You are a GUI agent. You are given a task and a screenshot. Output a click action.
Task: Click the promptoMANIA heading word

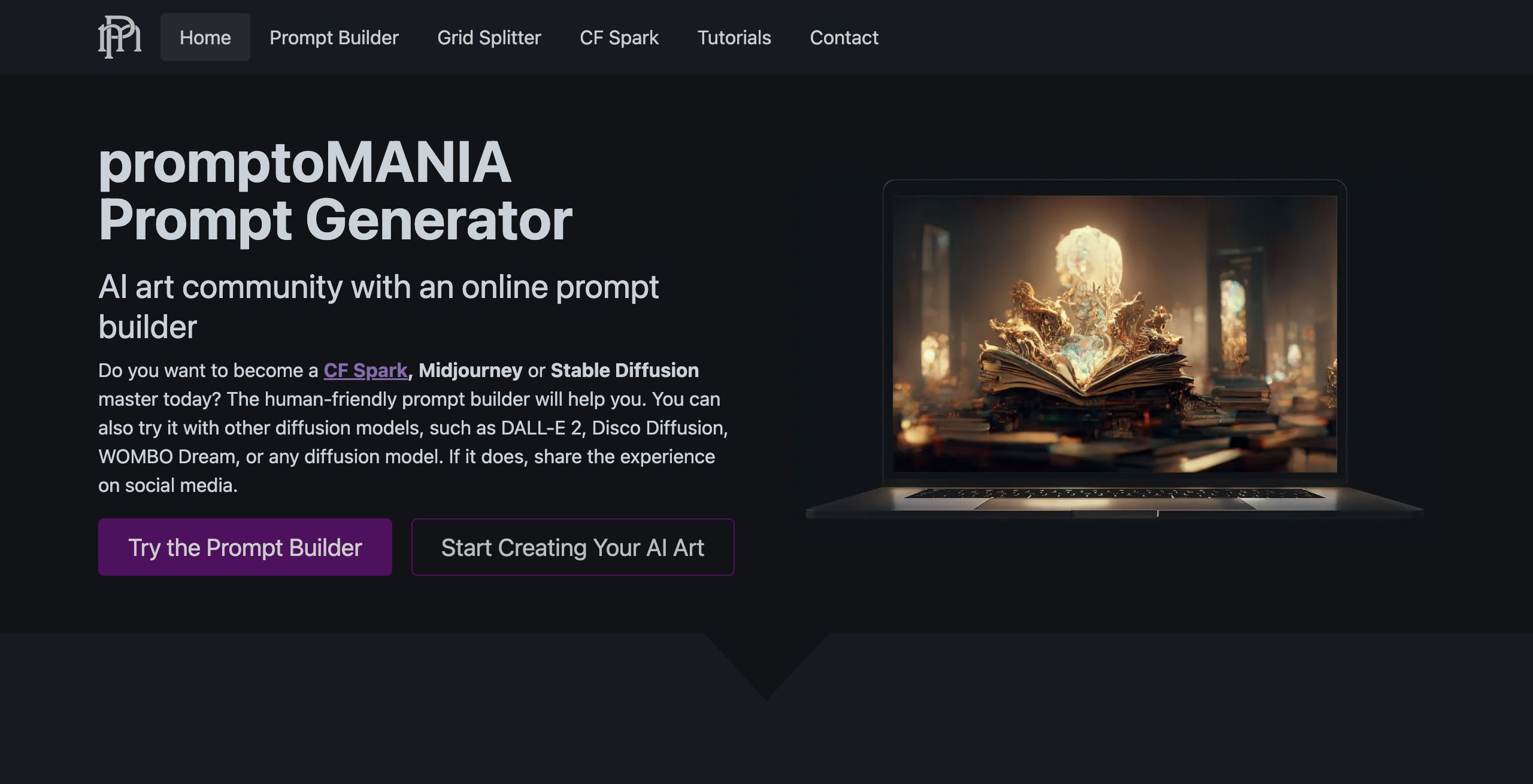[x=305, y=163]
